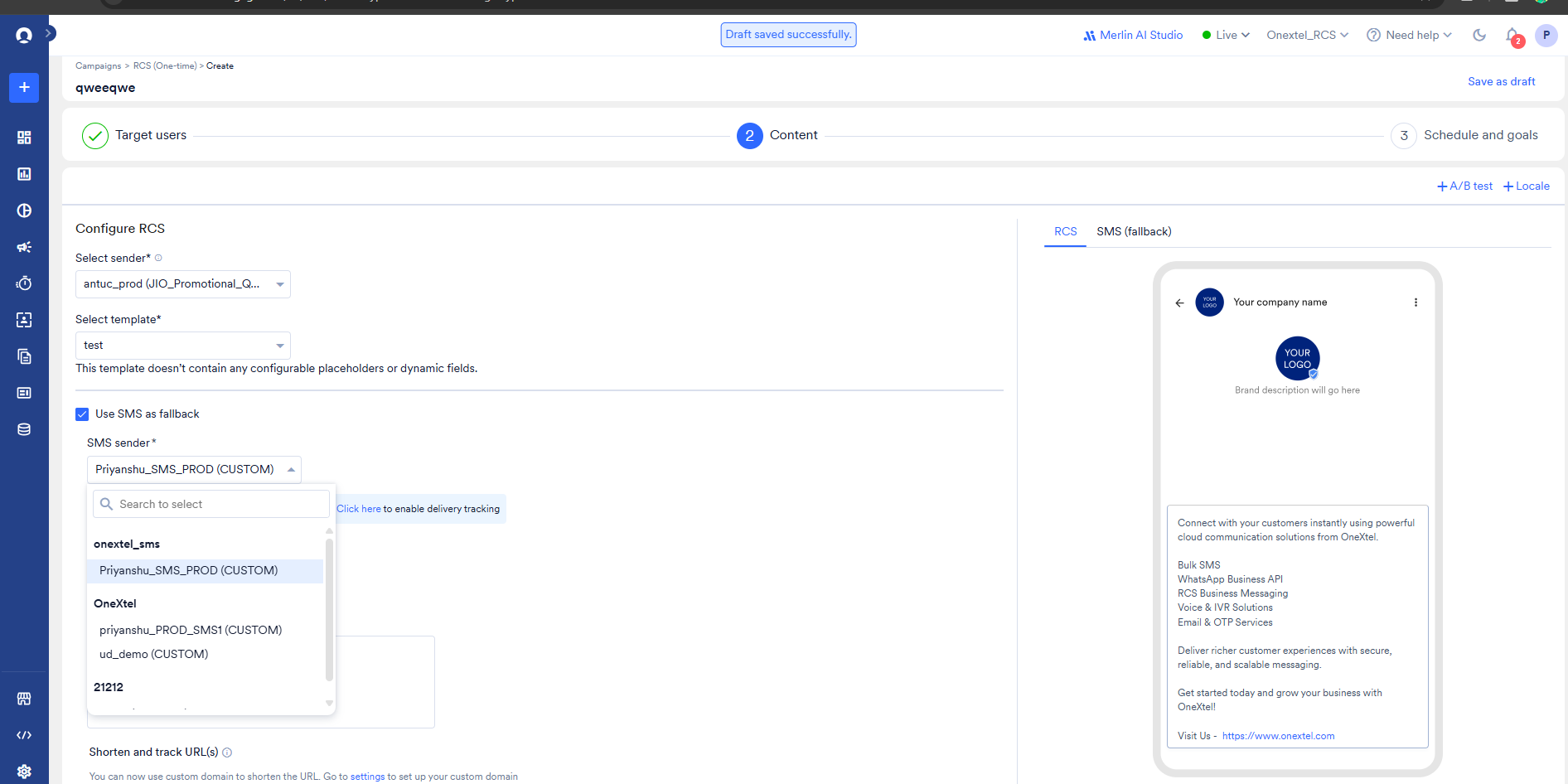This screenshot has height=784, width=1568.
Task: Switch to the SMS (fallback) preview tab
Action: pos(1134,231)
